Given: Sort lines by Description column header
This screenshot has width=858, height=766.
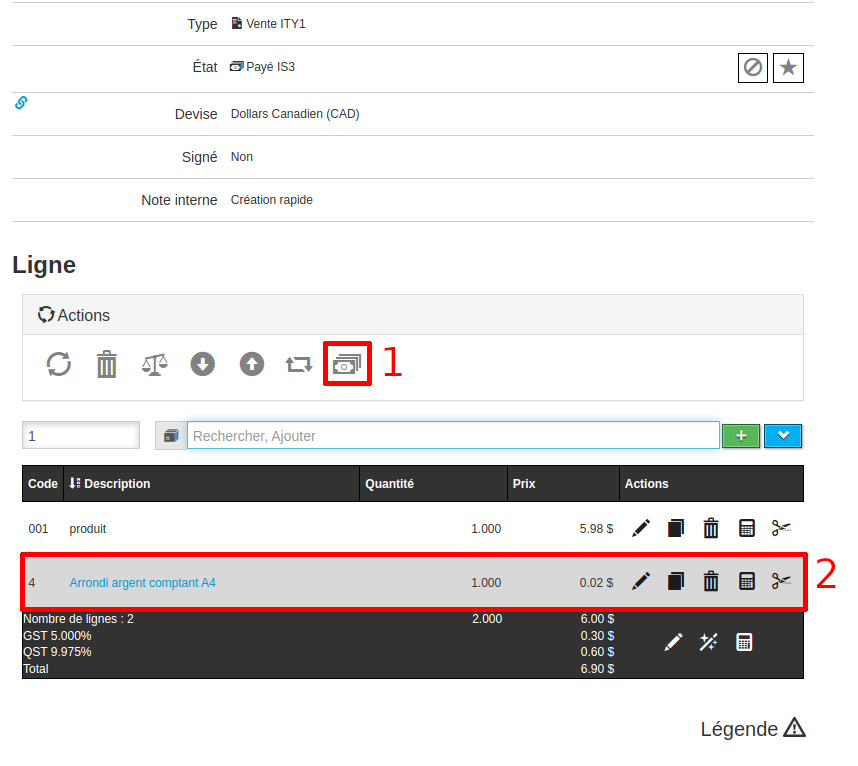Looking at the screenshot, I should point(116,484).
